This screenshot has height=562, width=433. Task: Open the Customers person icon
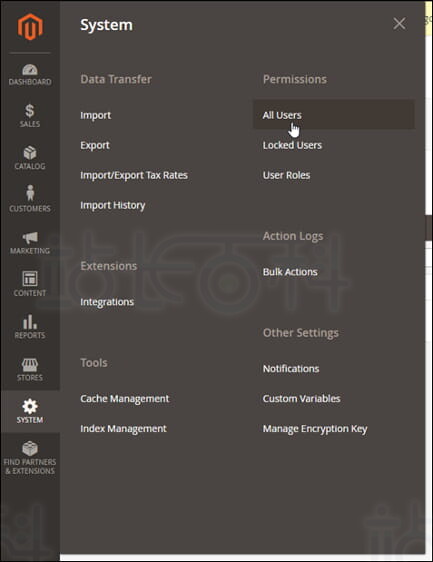click(x=30, y=193)
